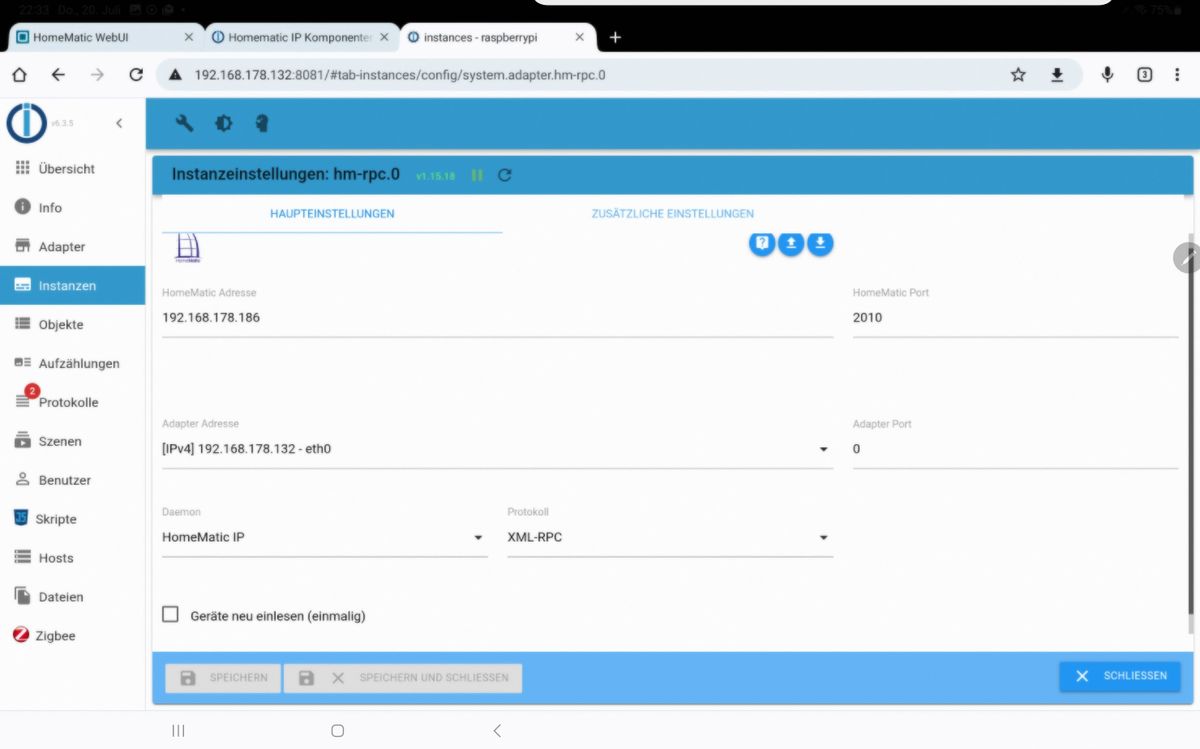Bookmark this page with the star
1200x749 pixels.
(x=1018, y=75)
